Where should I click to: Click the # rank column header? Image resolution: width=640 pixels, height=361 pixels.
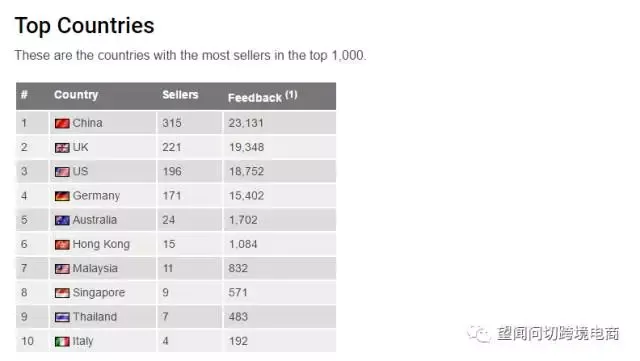pyautogui.click(x=24, y=95)
